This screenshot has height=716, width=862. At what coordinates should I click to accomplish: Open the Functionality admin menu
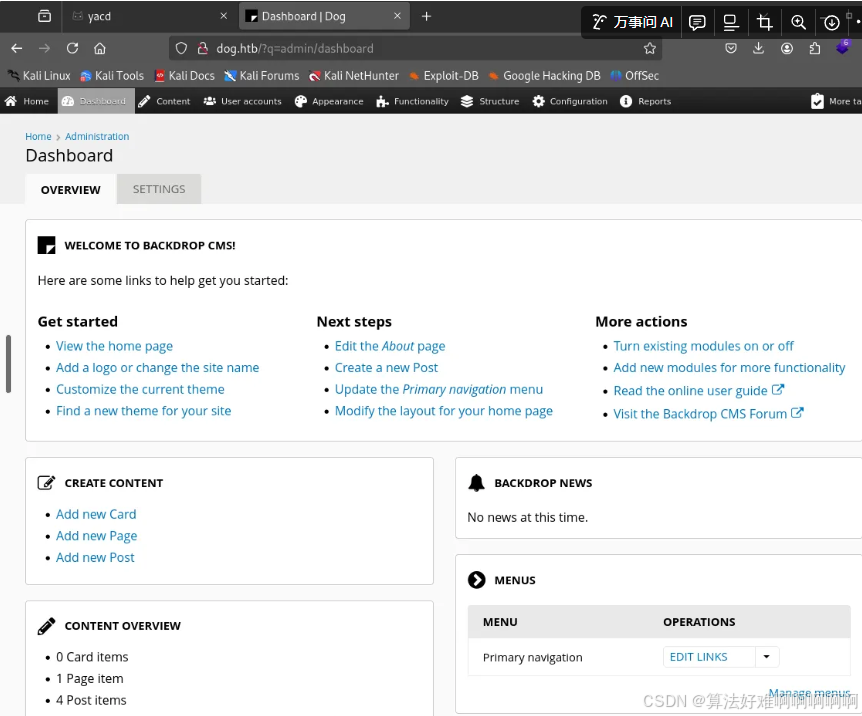(x=412, y=101)
